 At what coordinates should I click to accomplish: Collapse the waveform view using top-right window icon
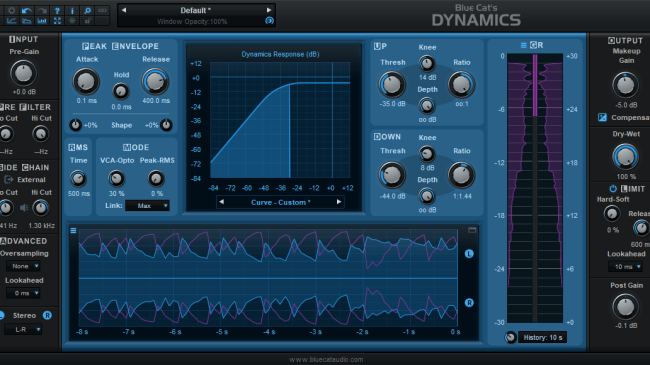pyautogui.click(x=472, y=230)
